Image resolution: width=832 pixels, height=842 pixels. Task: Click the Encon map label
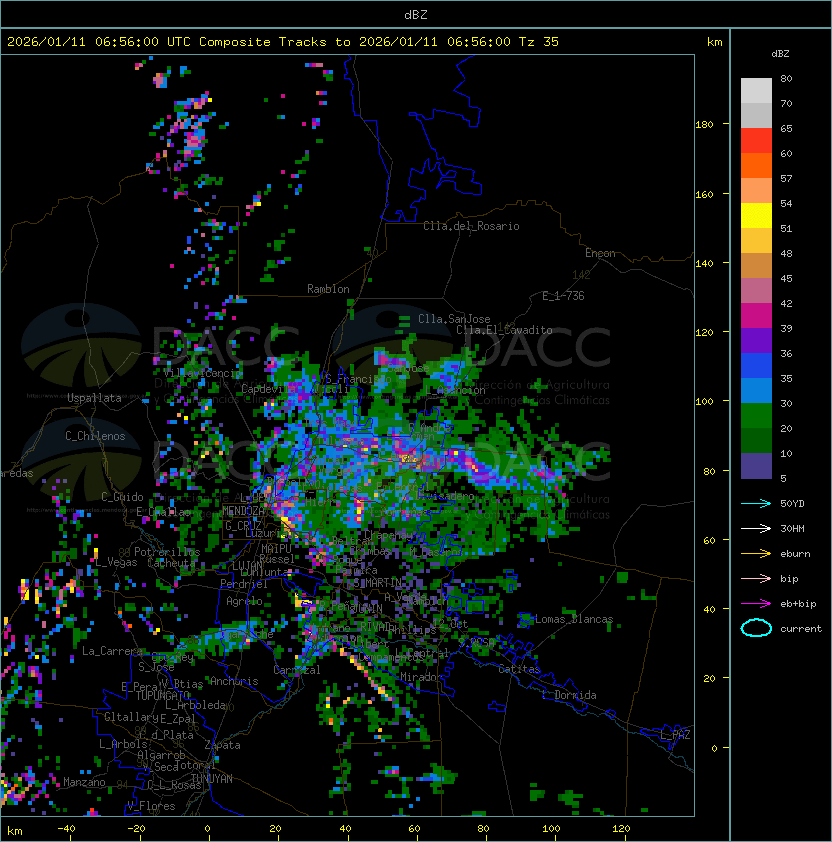click(x=600, y=253)
